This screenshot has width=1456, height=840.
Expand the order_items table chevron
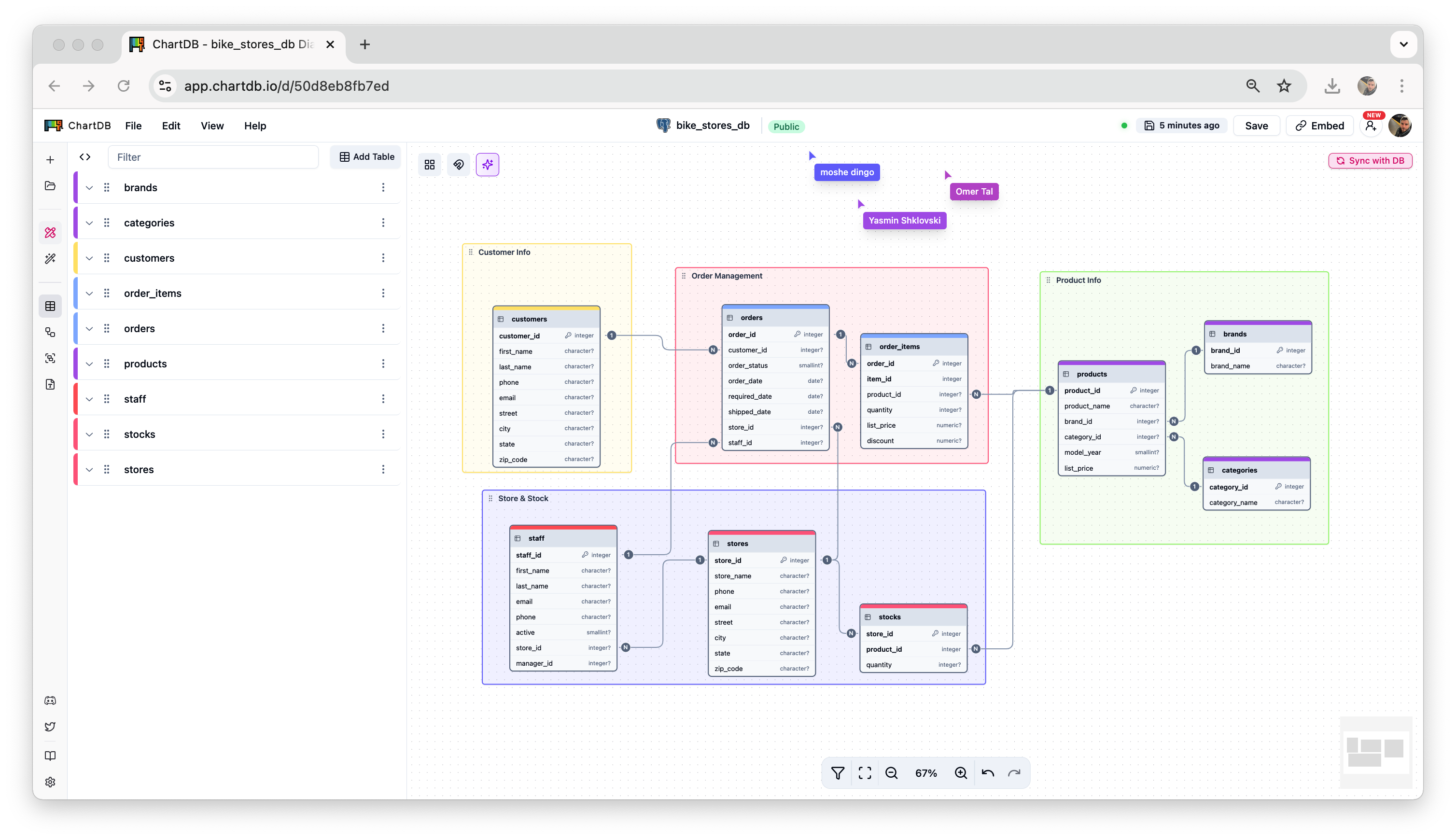click(89, 294)
